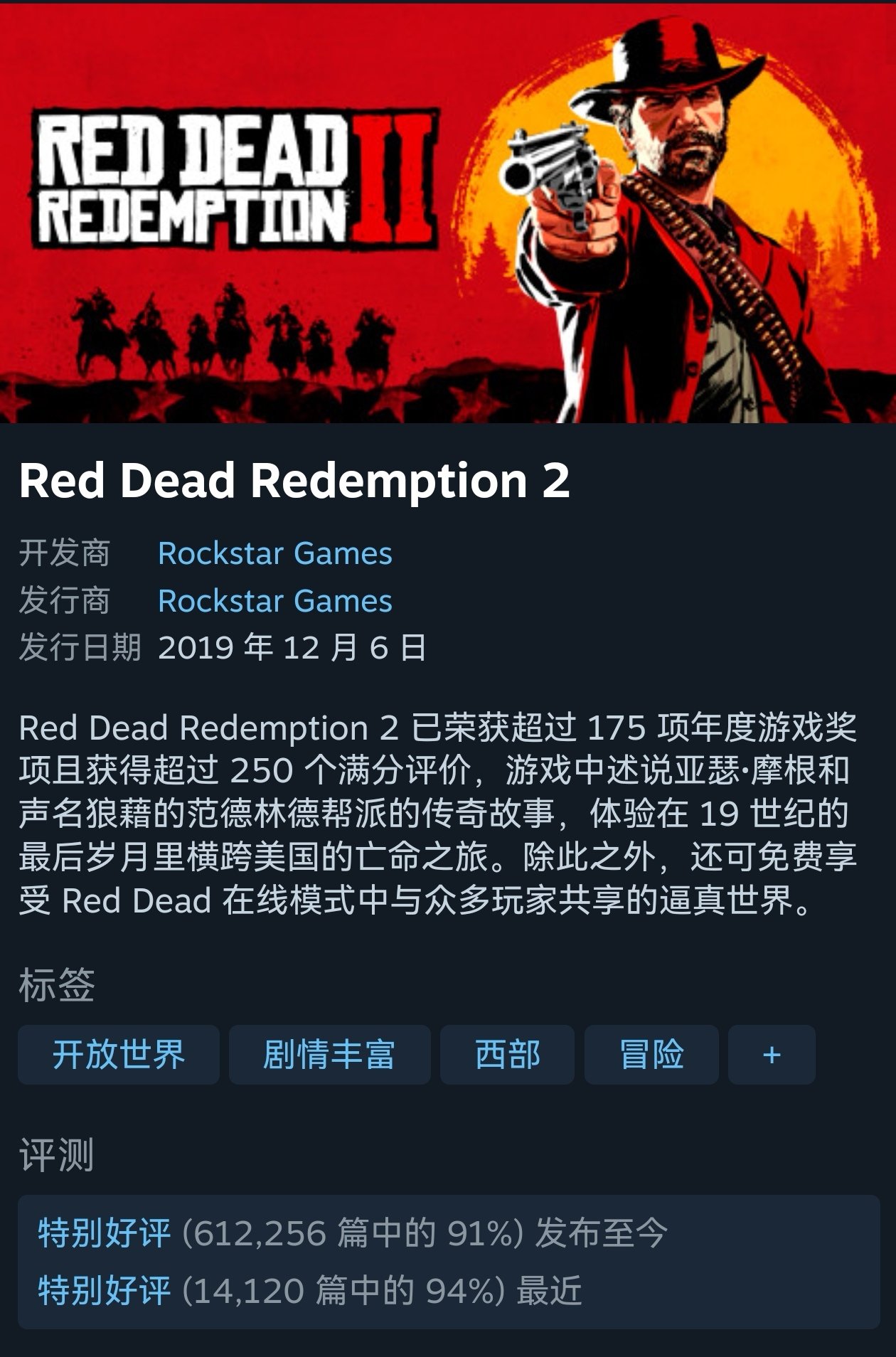
Task: Click the 评测 section heading
Action: (x=57, y=1155)
